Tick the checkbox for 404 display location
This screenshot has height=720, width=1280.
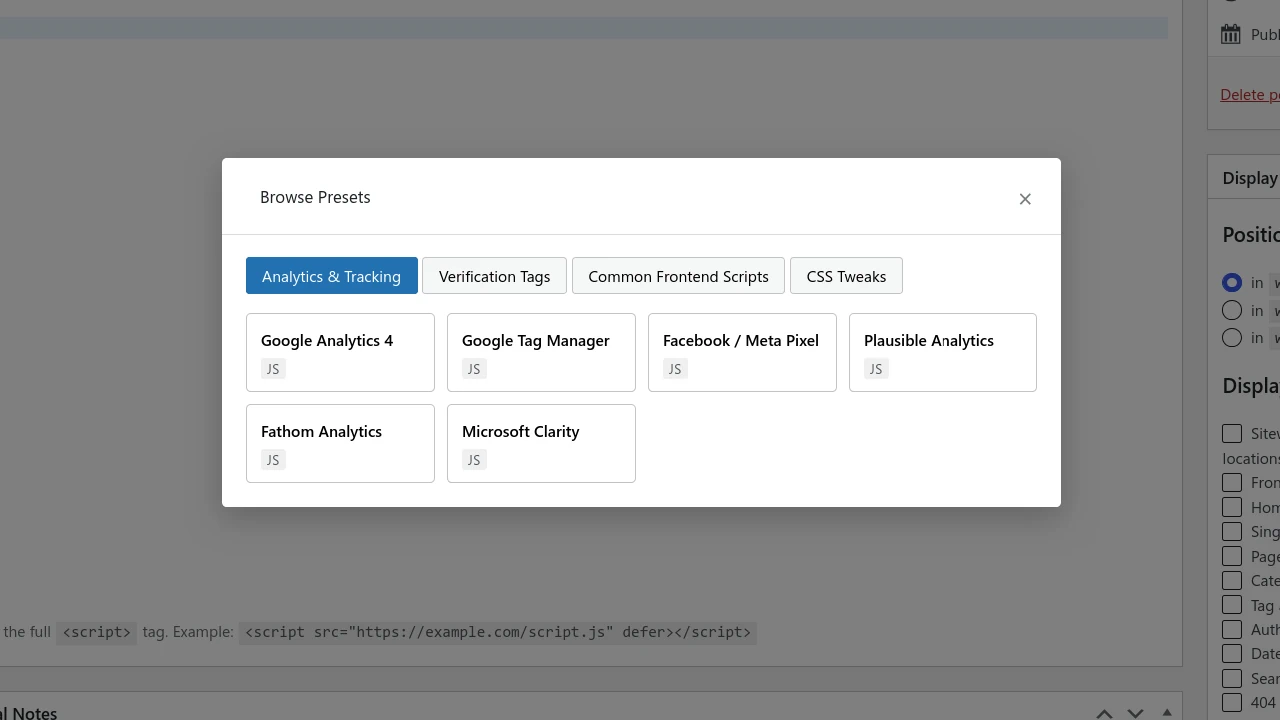1232,702
